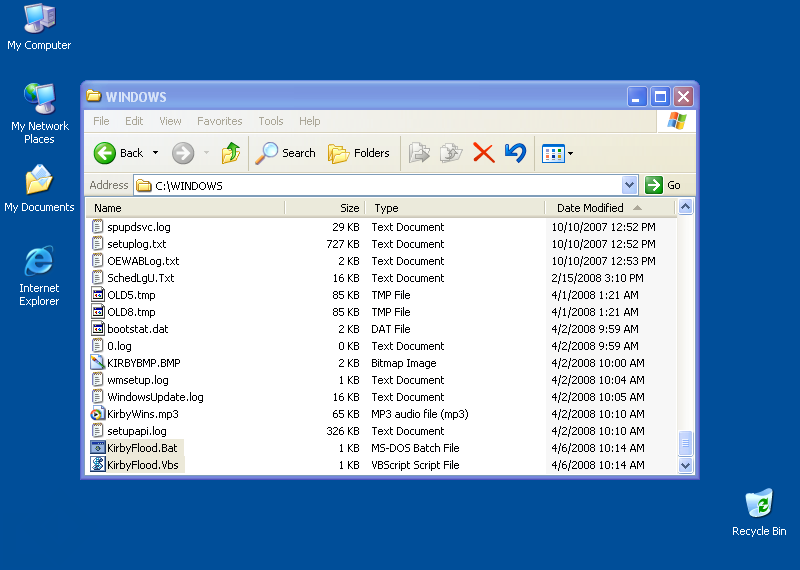Select the KirbyFlood.Bat batch file icon
The width and height of the screenshot is (800, 570).
click(97, 448)
